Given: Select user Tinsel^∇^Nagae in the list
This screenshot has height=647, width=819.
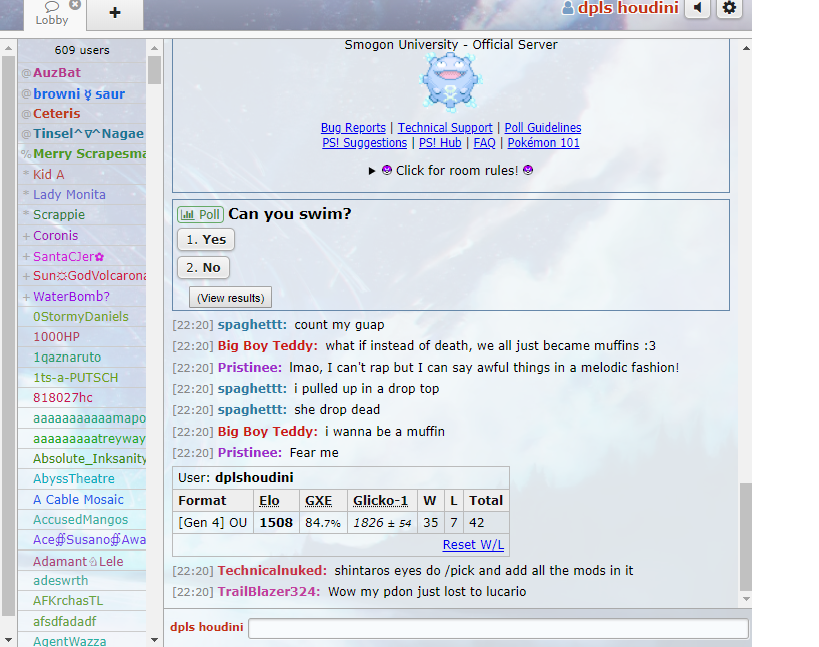Looking at the screenshot, I should [82, 134].
